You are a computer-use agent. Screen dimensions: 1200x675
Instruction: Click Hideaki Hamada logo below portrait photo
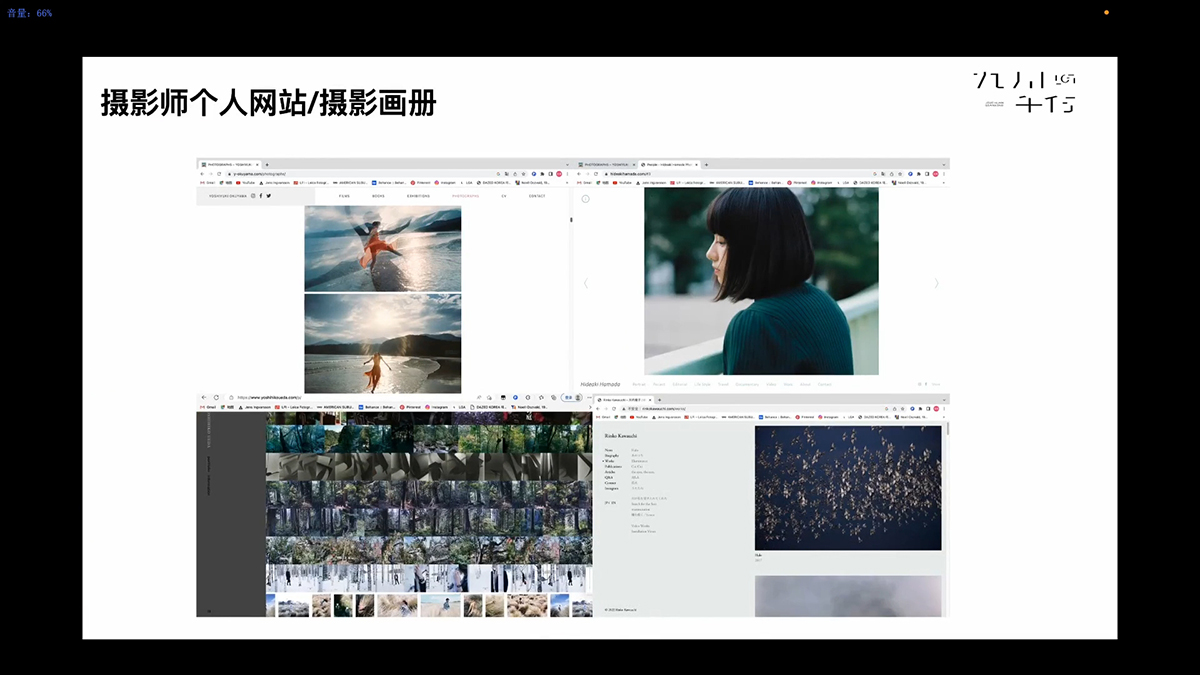pyautogui.click(x=601, y=384)
